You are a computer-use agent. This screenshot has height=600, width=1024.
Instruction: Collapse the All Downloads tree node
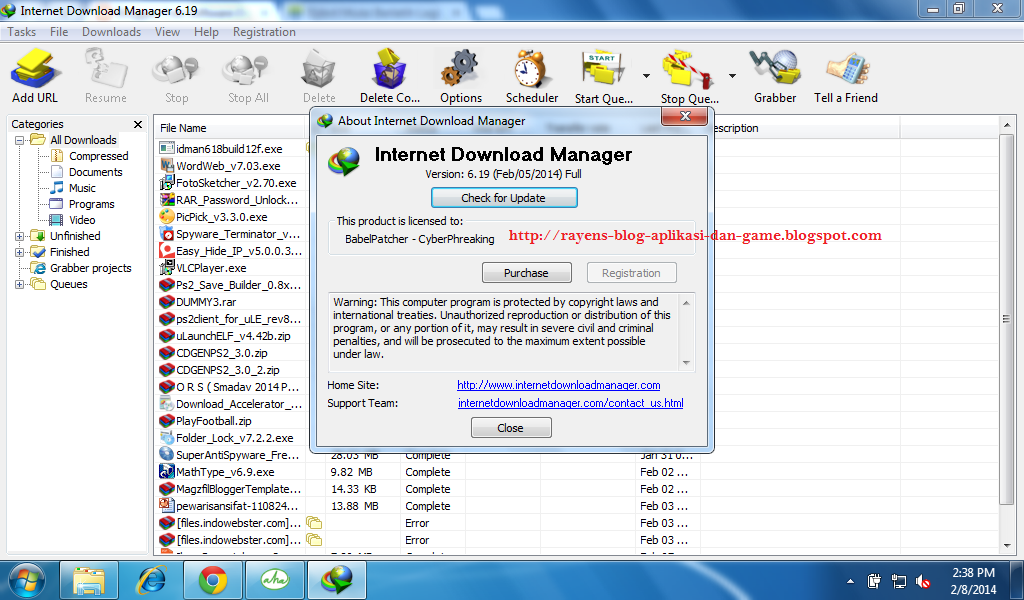tap(20, 140)
